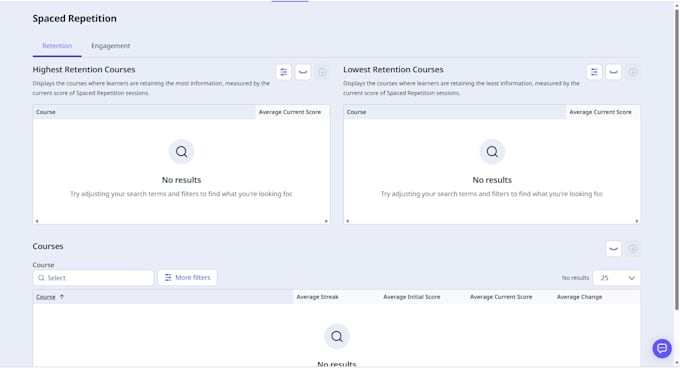Click right scroll arrow in Highest Retention table
The height and width of the screenshot is (368, 680).
pyautogui.click(x=326, y=221)
